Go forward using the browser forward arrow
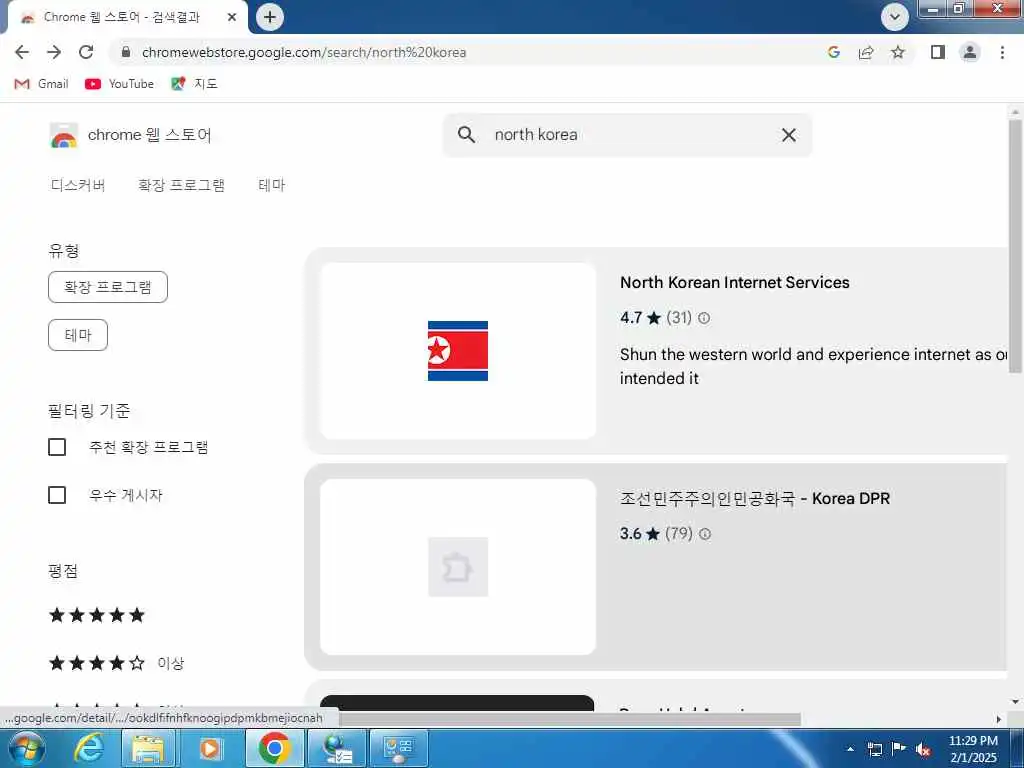The width and height of the screenshot is (1024, 768). point(54,52)
